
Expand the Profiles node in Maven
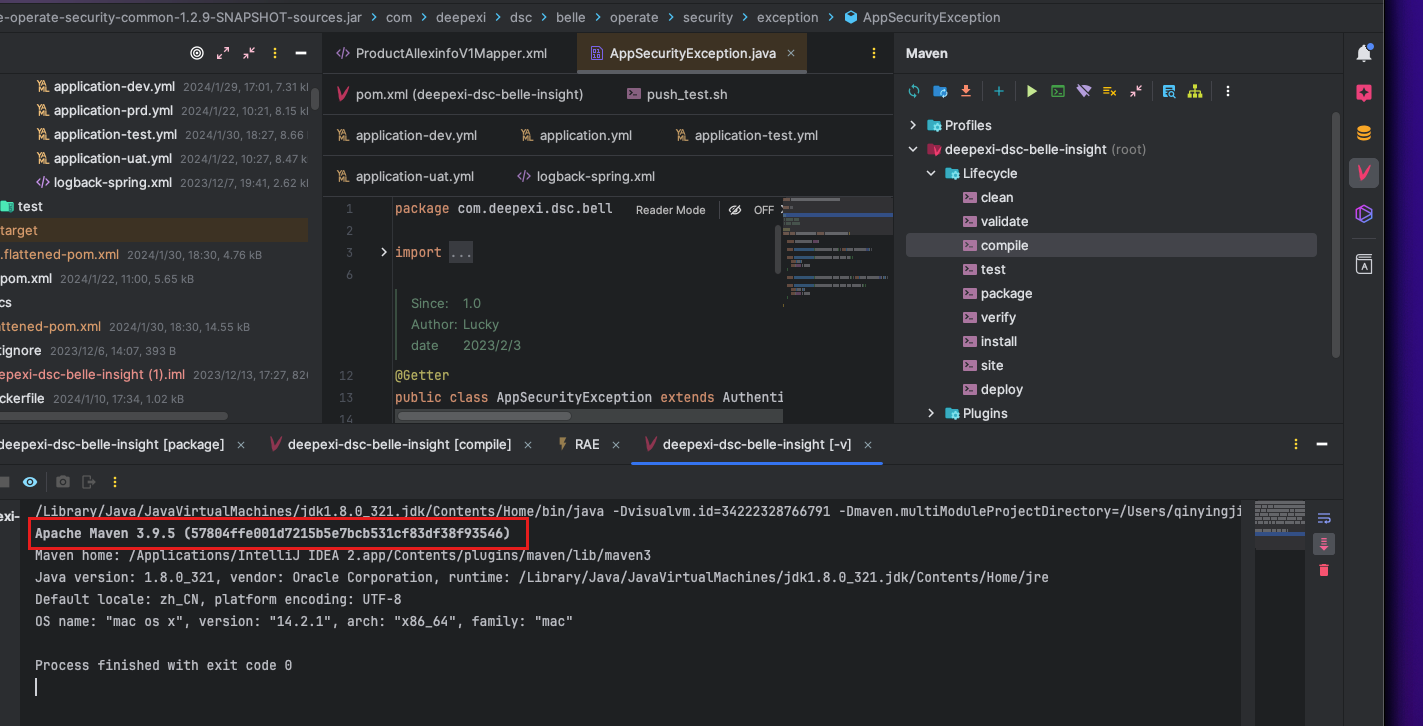tap(913, 125)
